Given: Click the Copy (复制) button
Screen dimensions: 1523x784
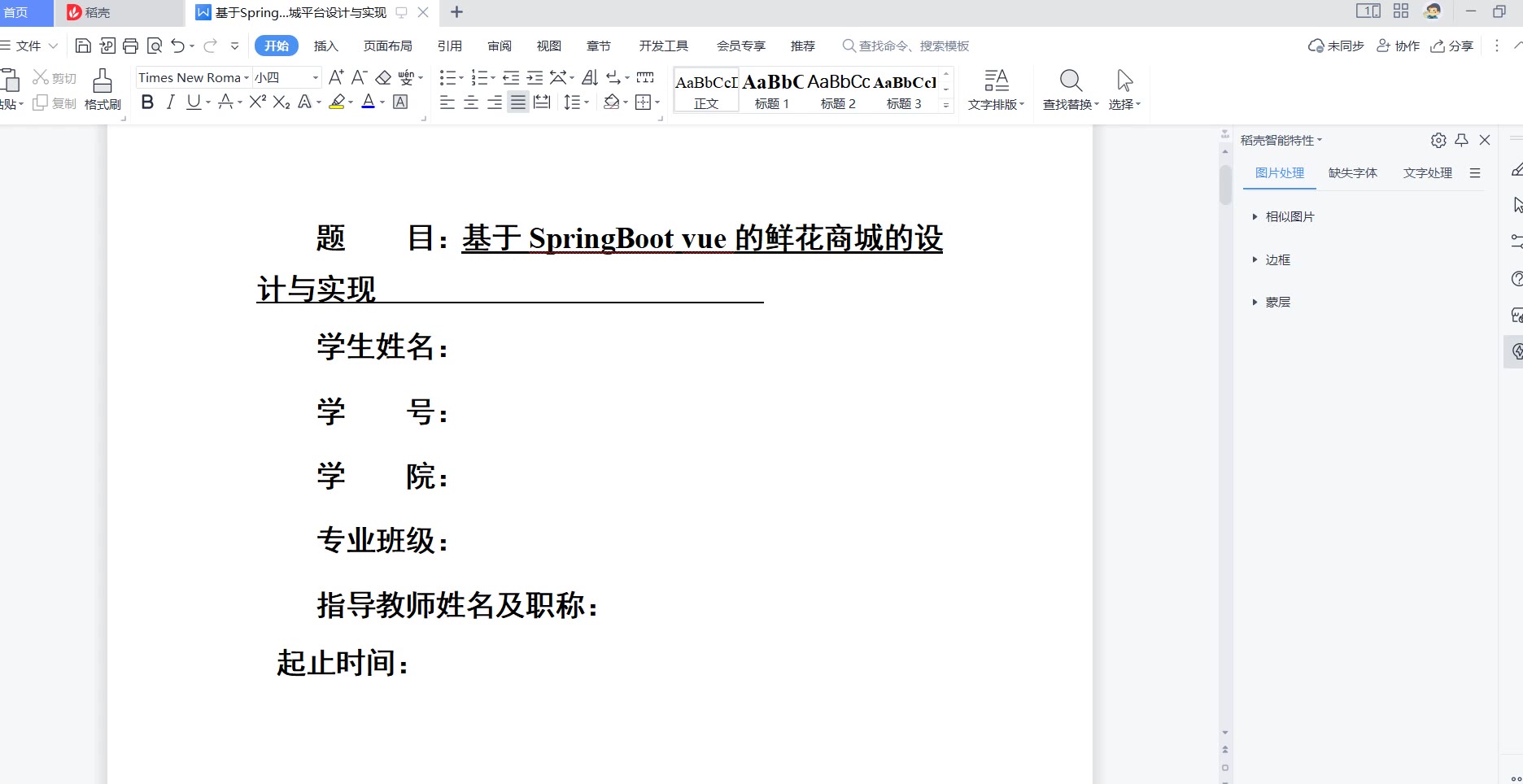Looking at the screenshot, I should point(55,103).
